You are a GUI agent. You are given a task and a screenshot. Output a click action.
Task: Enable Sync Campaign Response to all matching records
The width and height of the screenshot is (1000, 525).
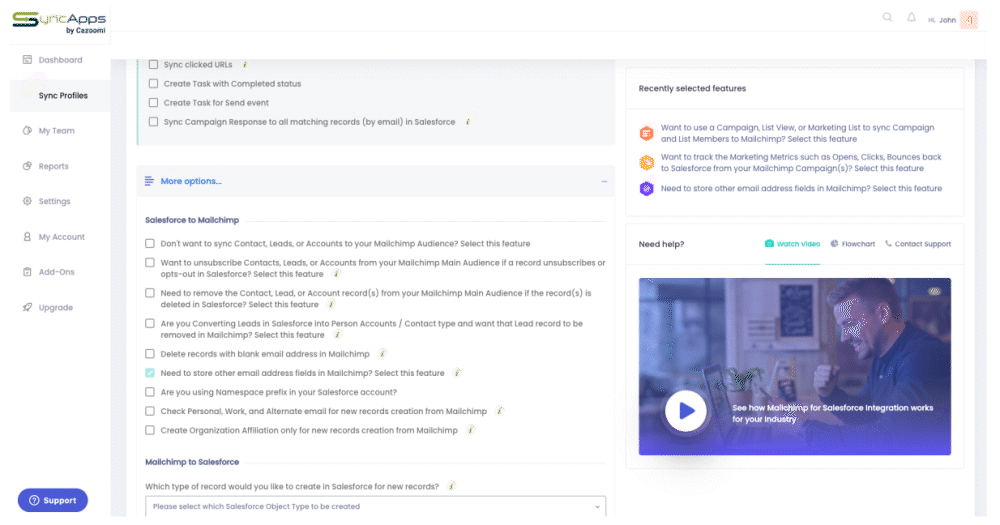(x=154, y=122)
